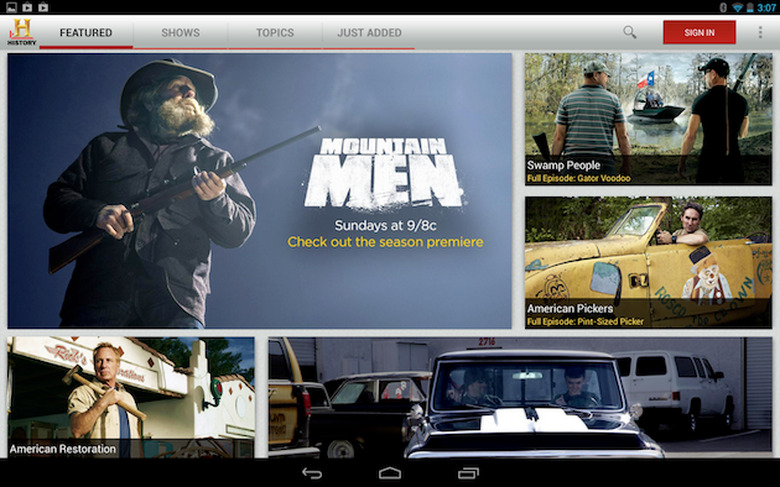Open the black truck show thumbnail

(x=520, y=396)
